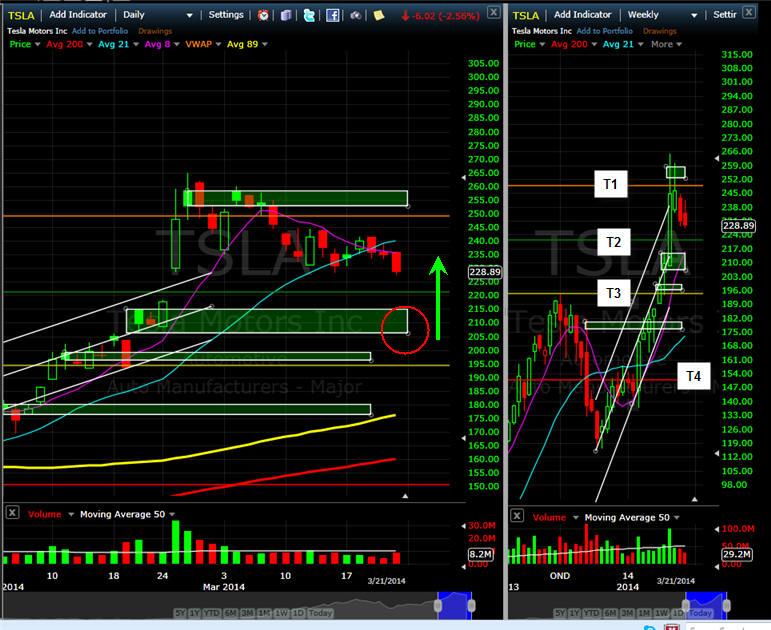Select the 6M range in Daily chart
This screenshot has height=630, width=771.
click(230, 613)
